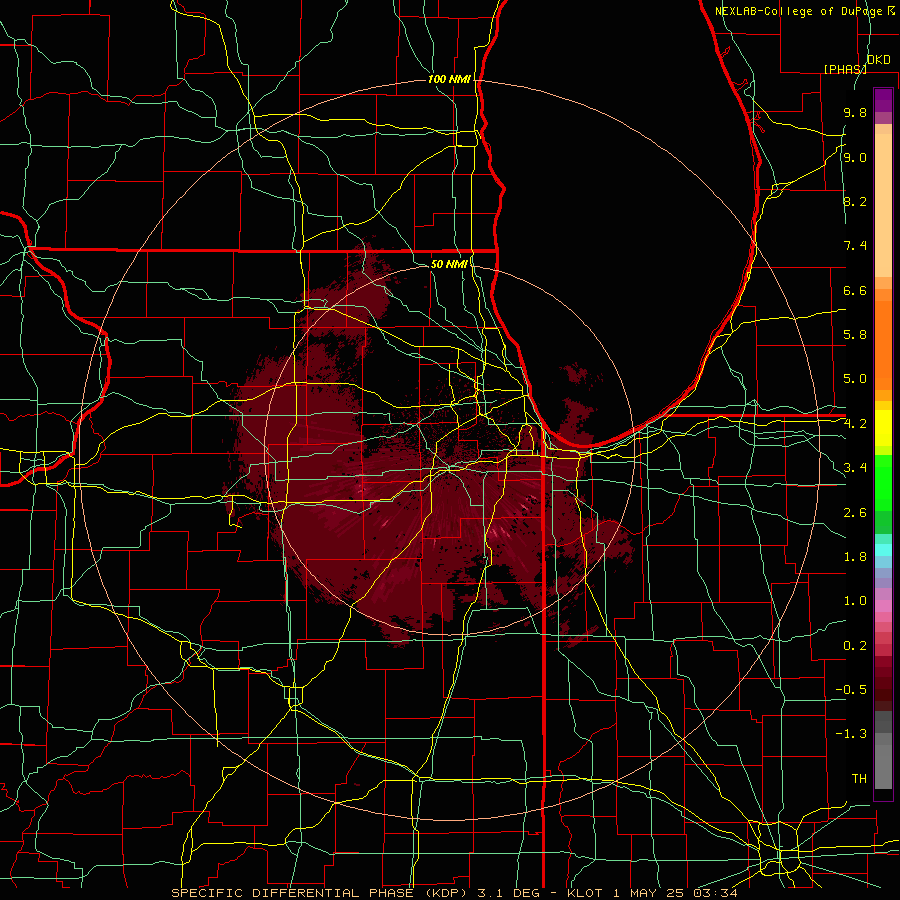Click the -0.5 legend value

click(x=851, y=690)
